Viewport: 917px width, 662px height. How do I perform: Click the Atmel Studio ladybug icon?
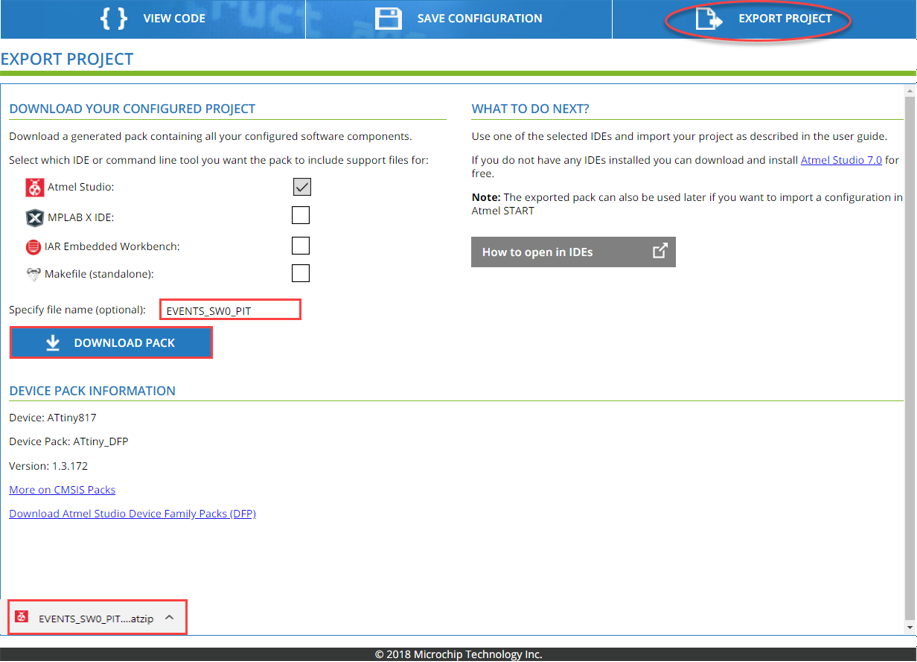[x=35, y=187]
